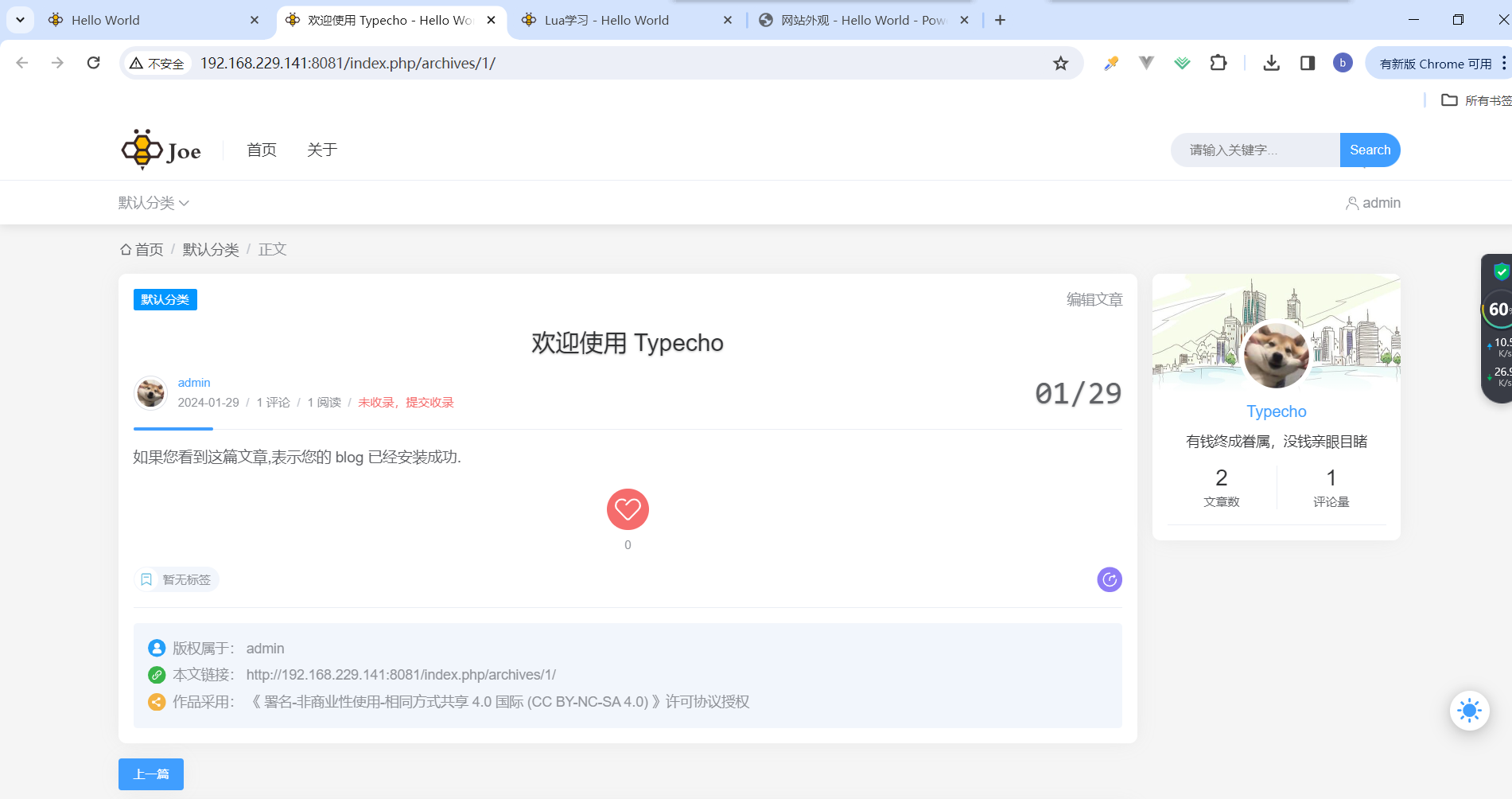Click the 有新版 Chrome 可用 update button
This screenshot has width=1512, height=799.
click(1434, 63)
